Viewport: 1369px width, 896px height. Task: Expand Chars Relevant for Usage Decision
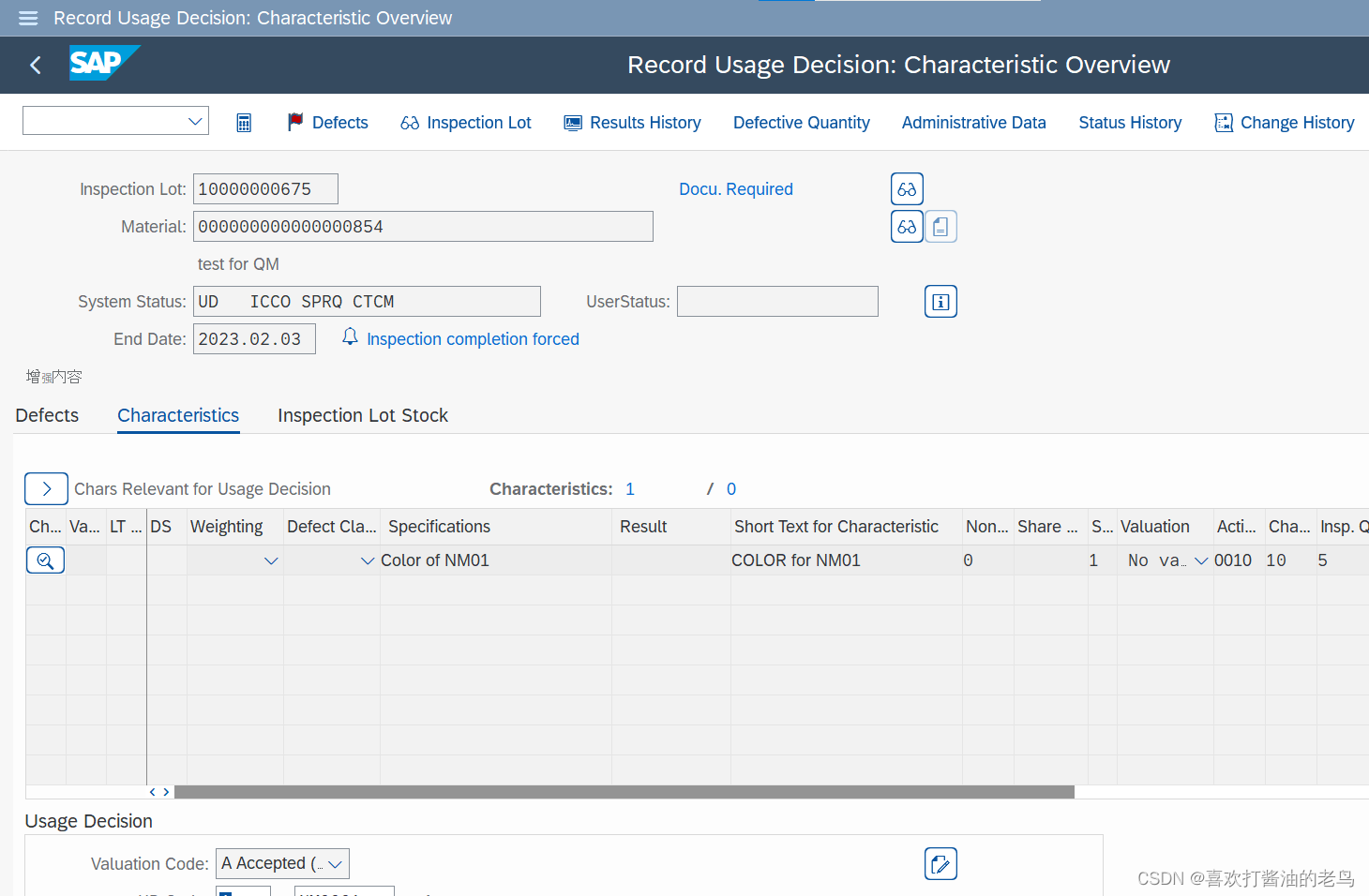(46, 488)
